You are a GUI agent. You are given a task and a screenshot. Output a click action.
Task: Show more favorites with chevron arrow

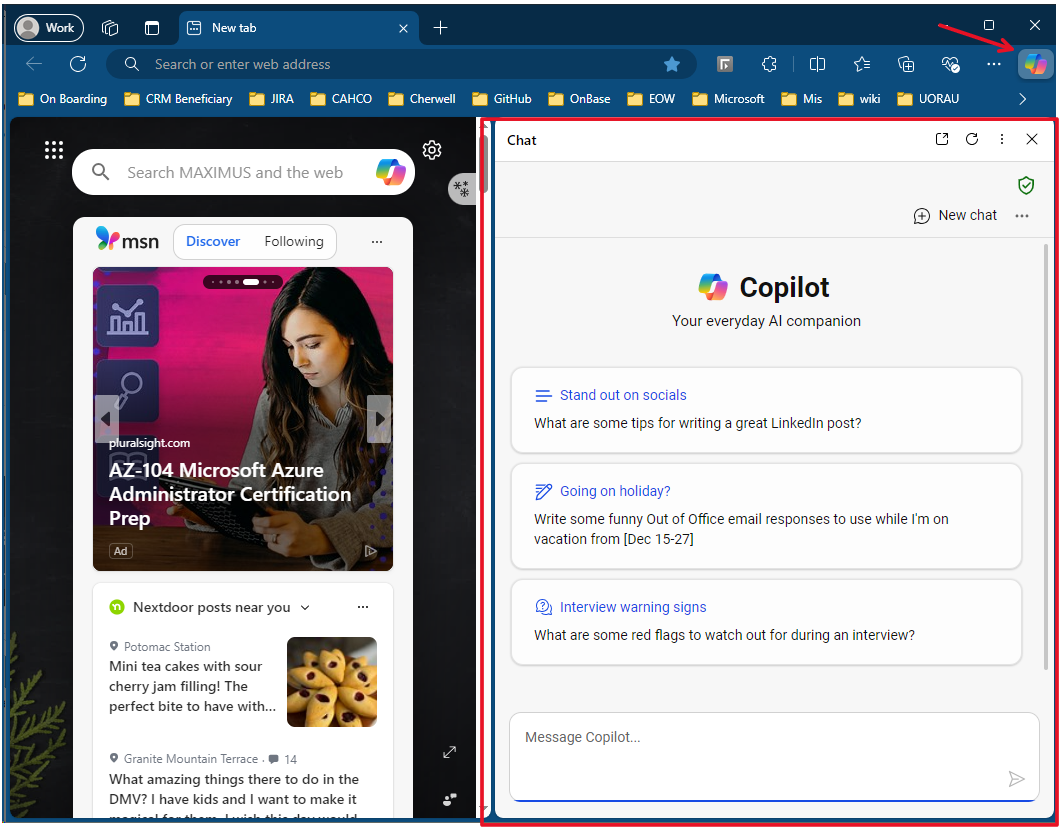coord(1022,99)
